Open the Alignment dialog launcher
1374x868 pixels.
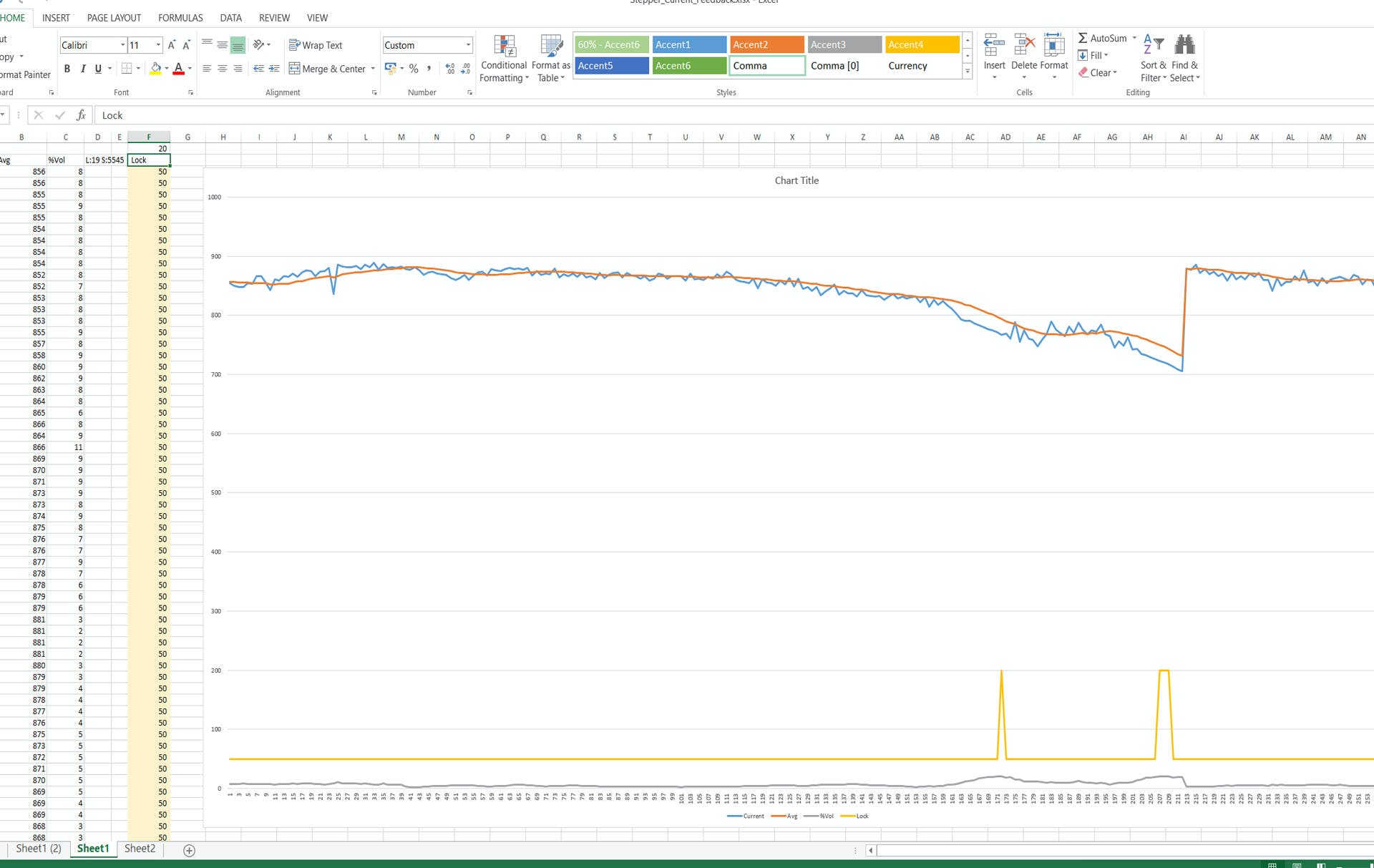pyautogui.click(x=374, y=92)
